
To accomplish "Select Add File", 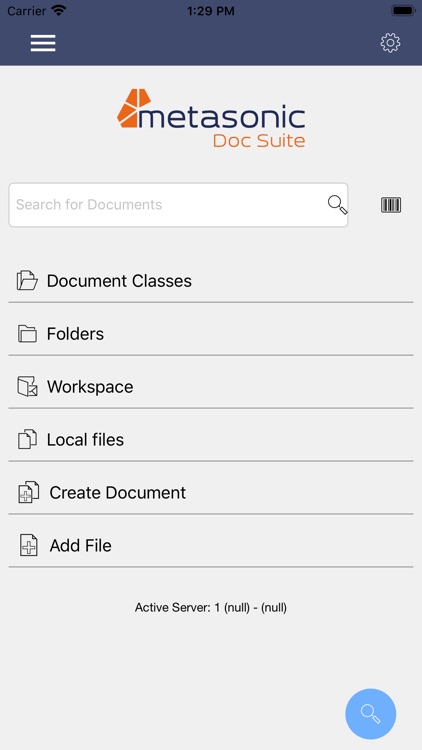I will pos(211,545).
